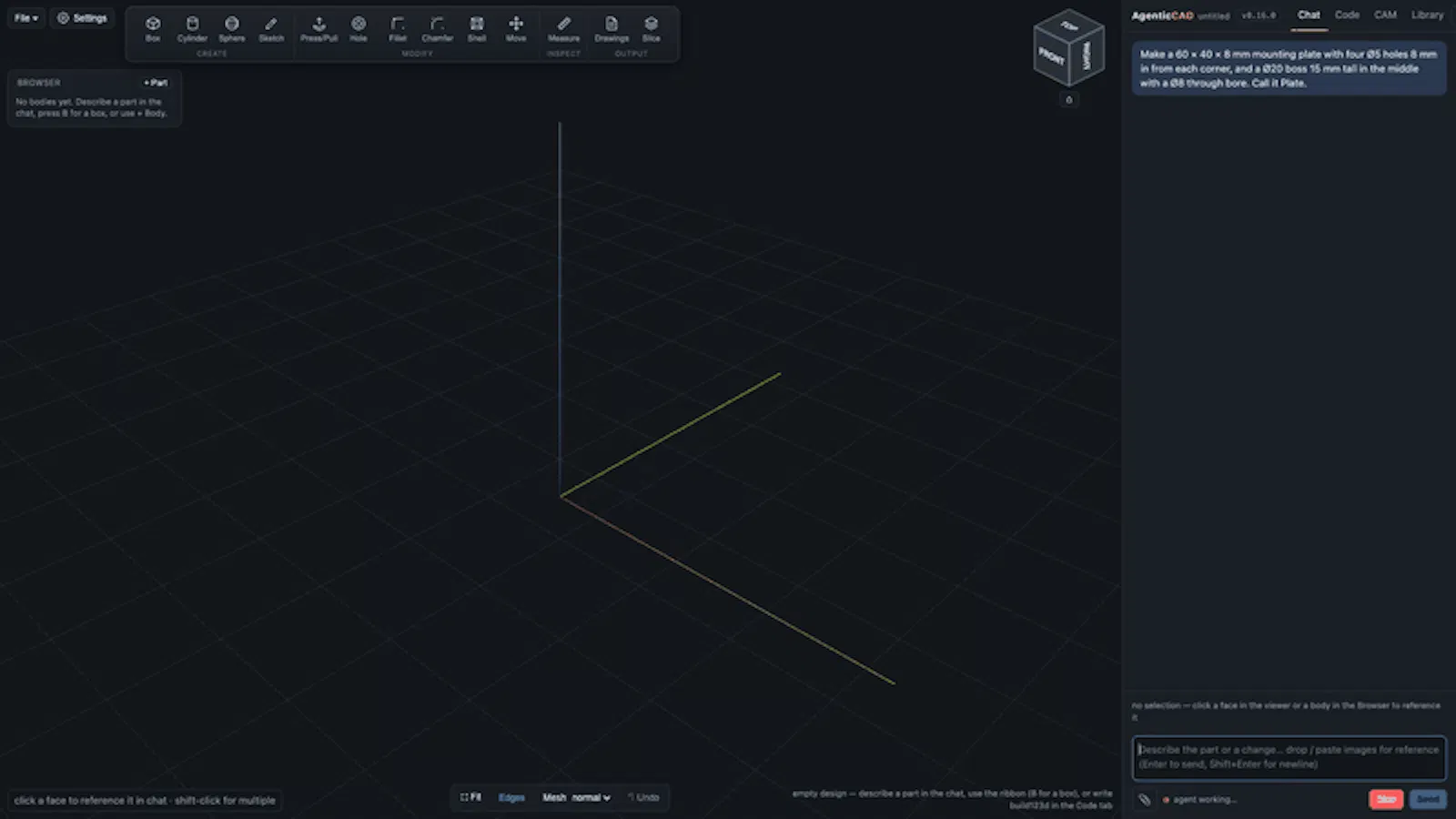Screen dimensions: 1456x819
Task: Click the mounting plate chat message
Action: point(1289,68)
